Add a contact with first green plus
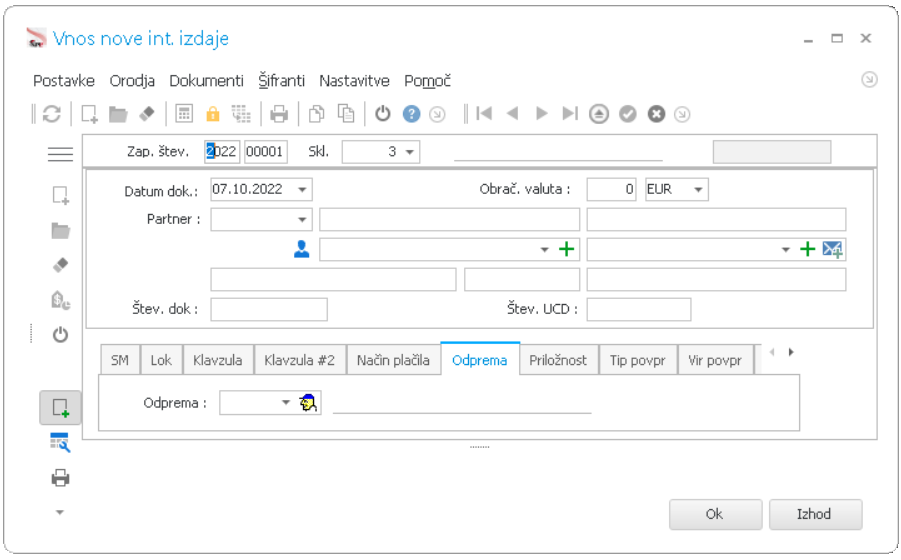 coord(567,249)
